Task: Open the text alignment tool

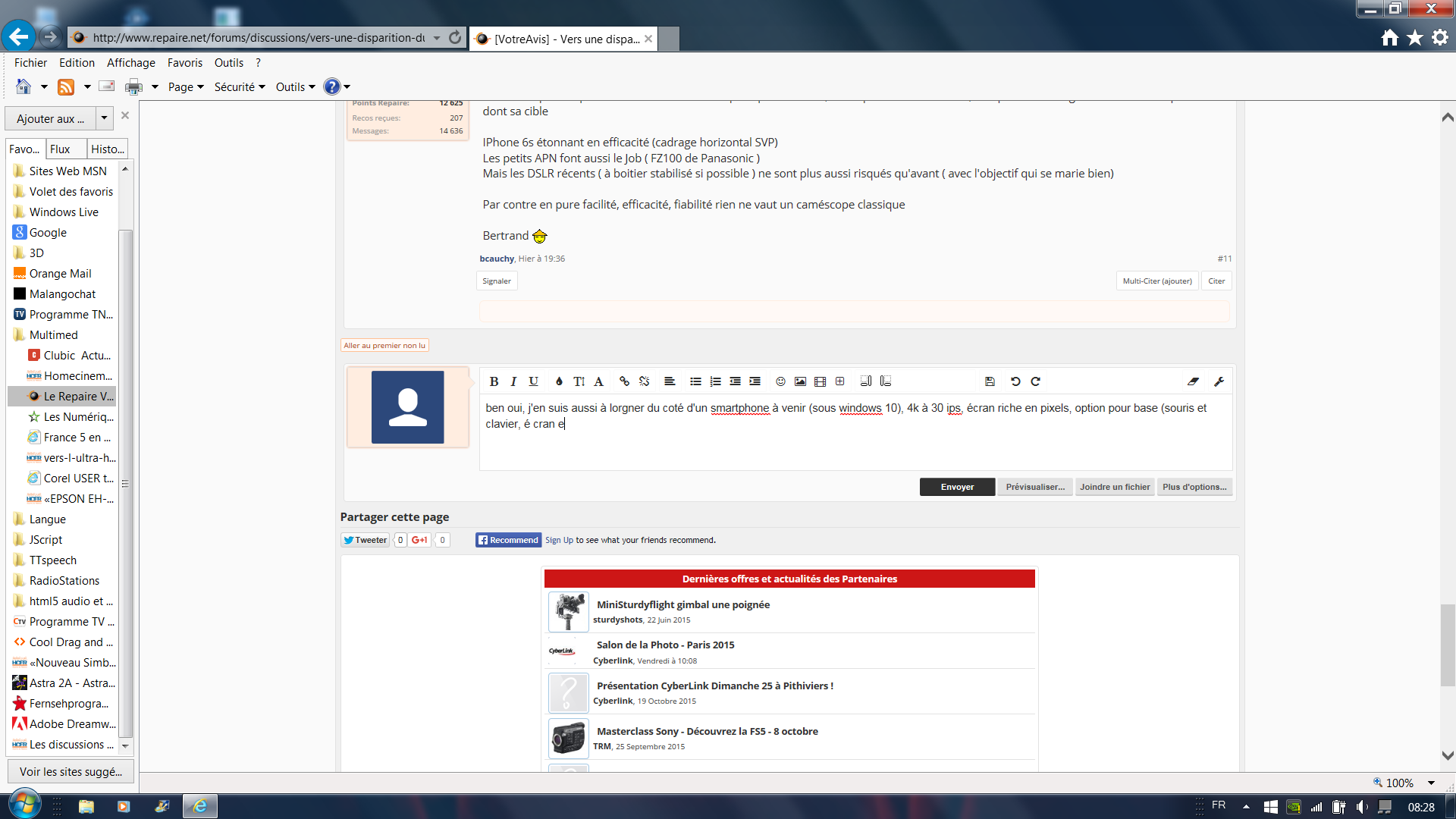Action: click(x=670, y=381)
